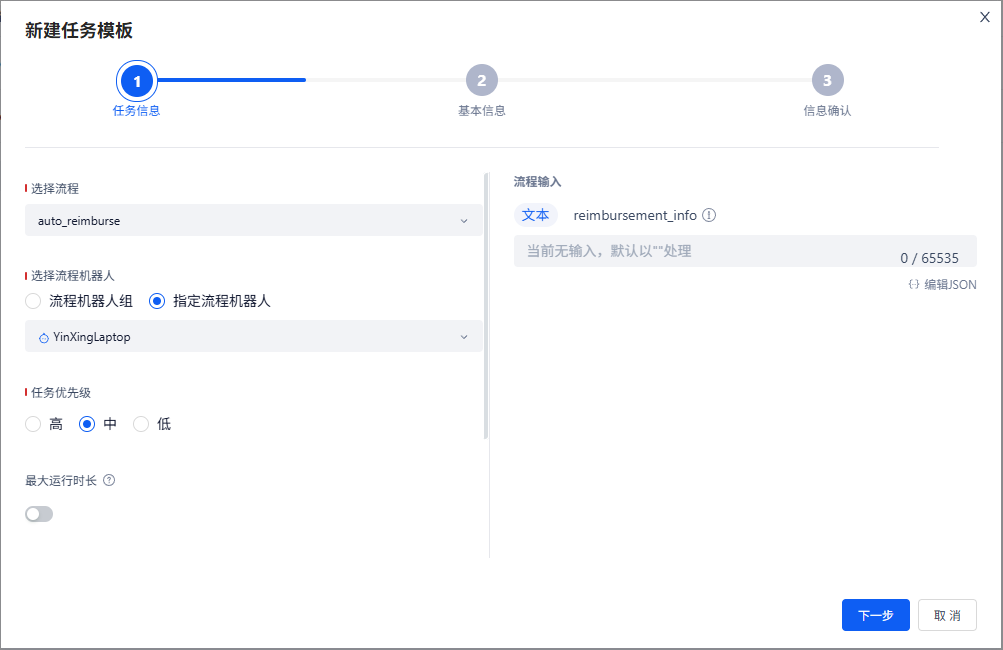1003x650 pixels.
Task: Click the 取消 button
Action: (x=946, y=615)
